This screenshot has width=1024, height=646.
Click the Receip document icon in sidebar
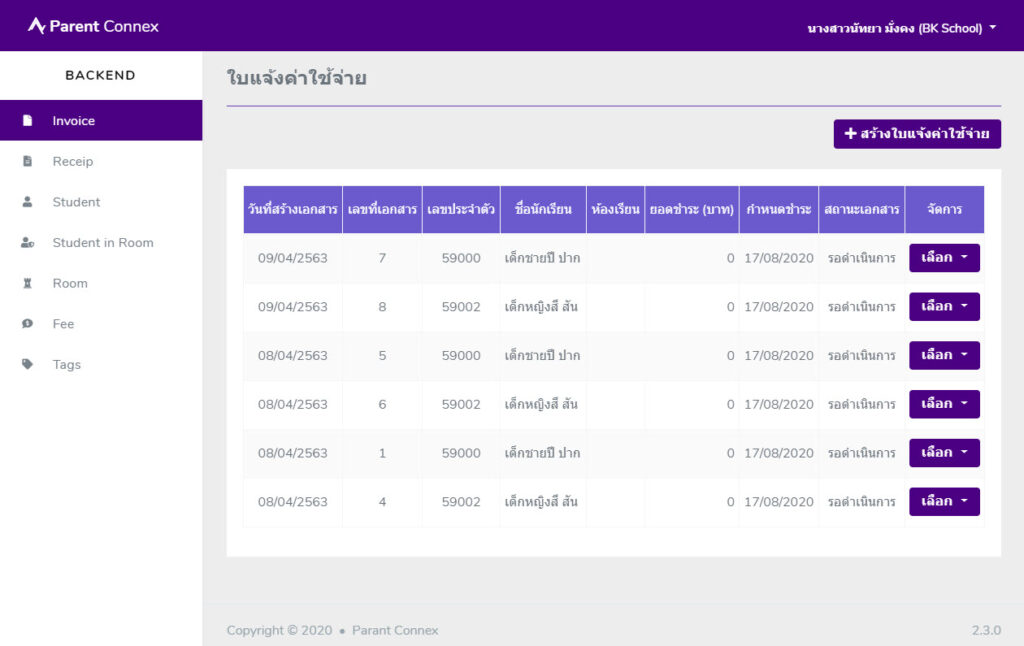[27, 161]
